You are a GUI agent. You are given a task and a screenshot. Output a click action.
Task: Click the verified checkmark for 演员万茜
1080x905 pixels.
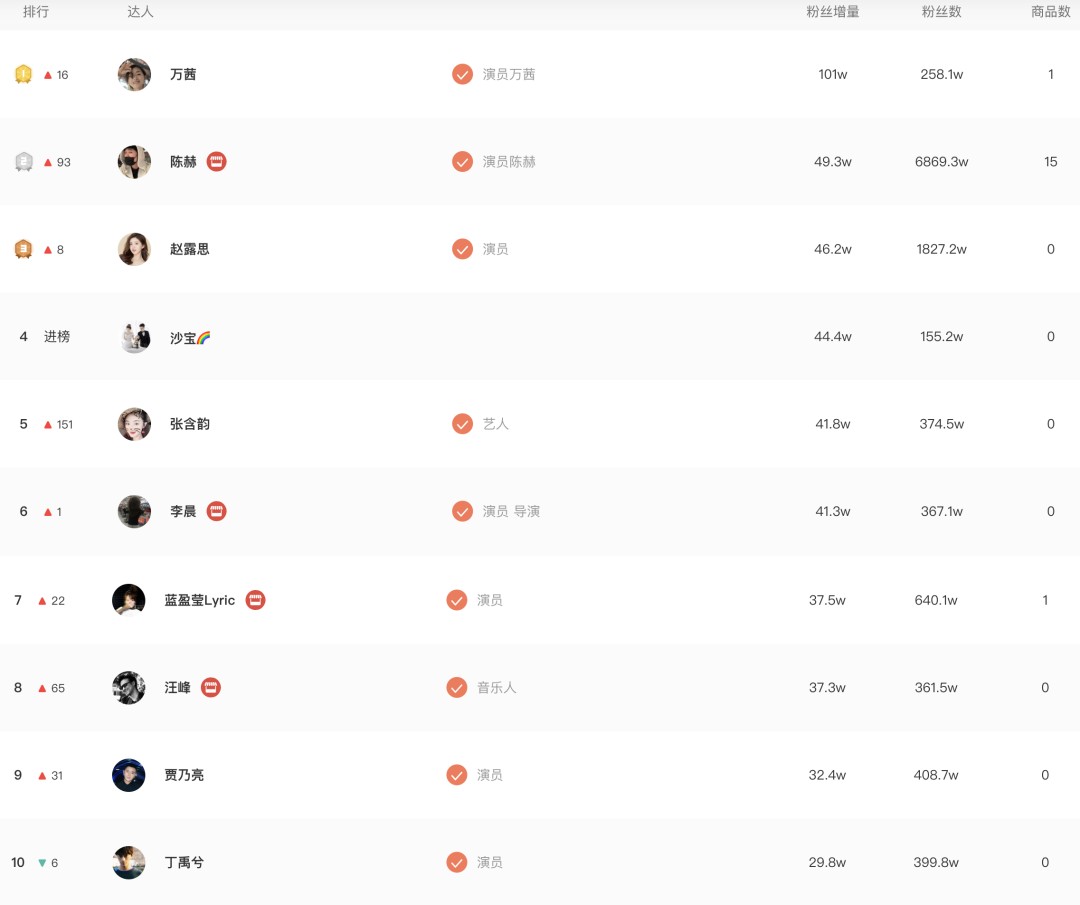pos(462,74)
